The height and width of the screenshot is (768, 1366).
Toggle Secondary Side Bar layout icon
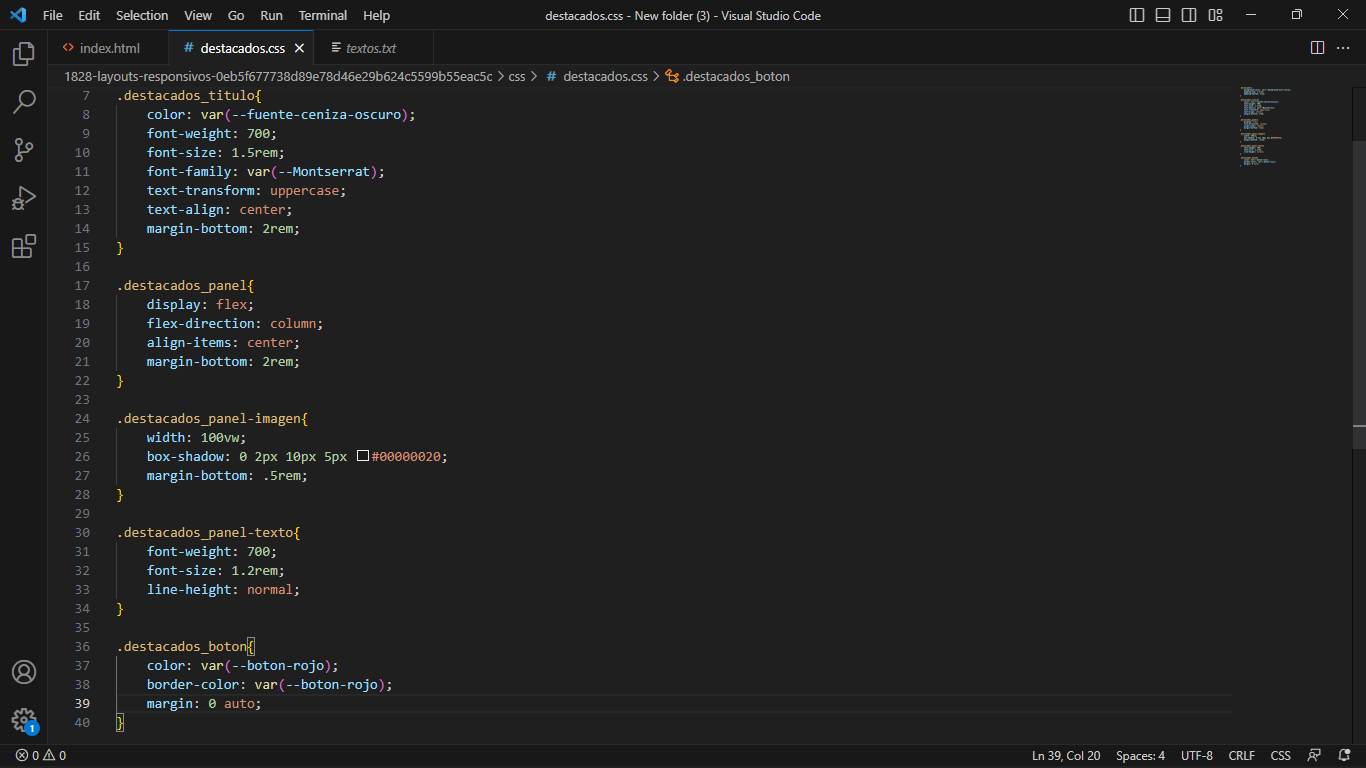(1189, 15)
